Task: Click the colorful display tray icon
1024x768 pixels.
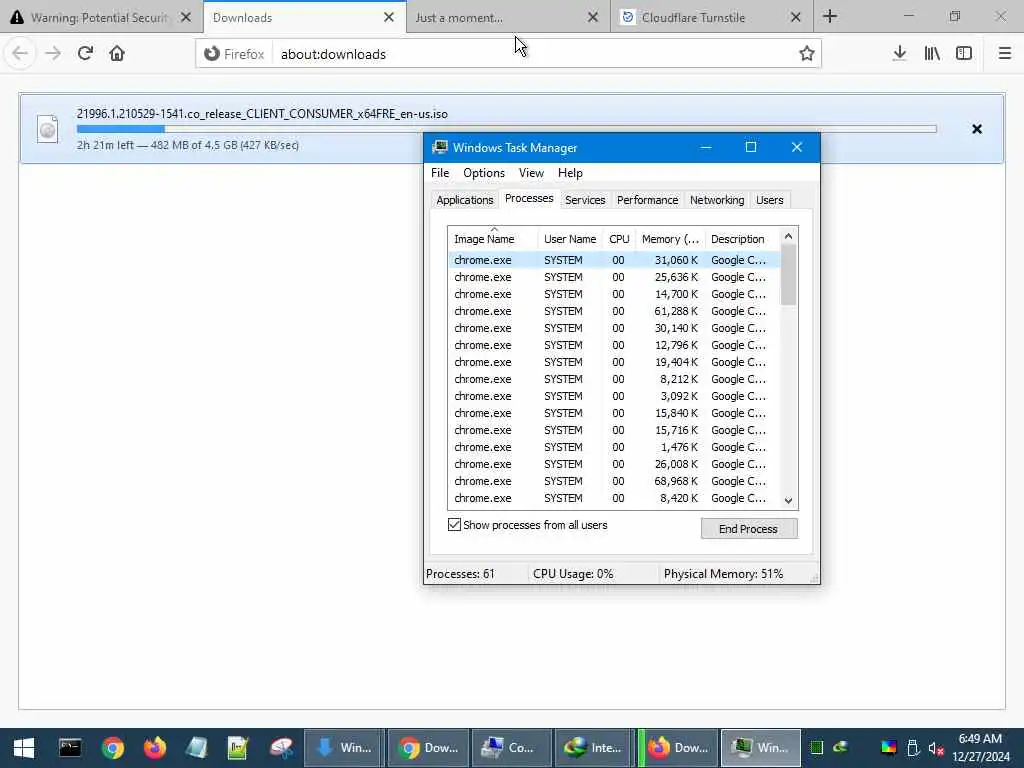Action: [888, 748]
